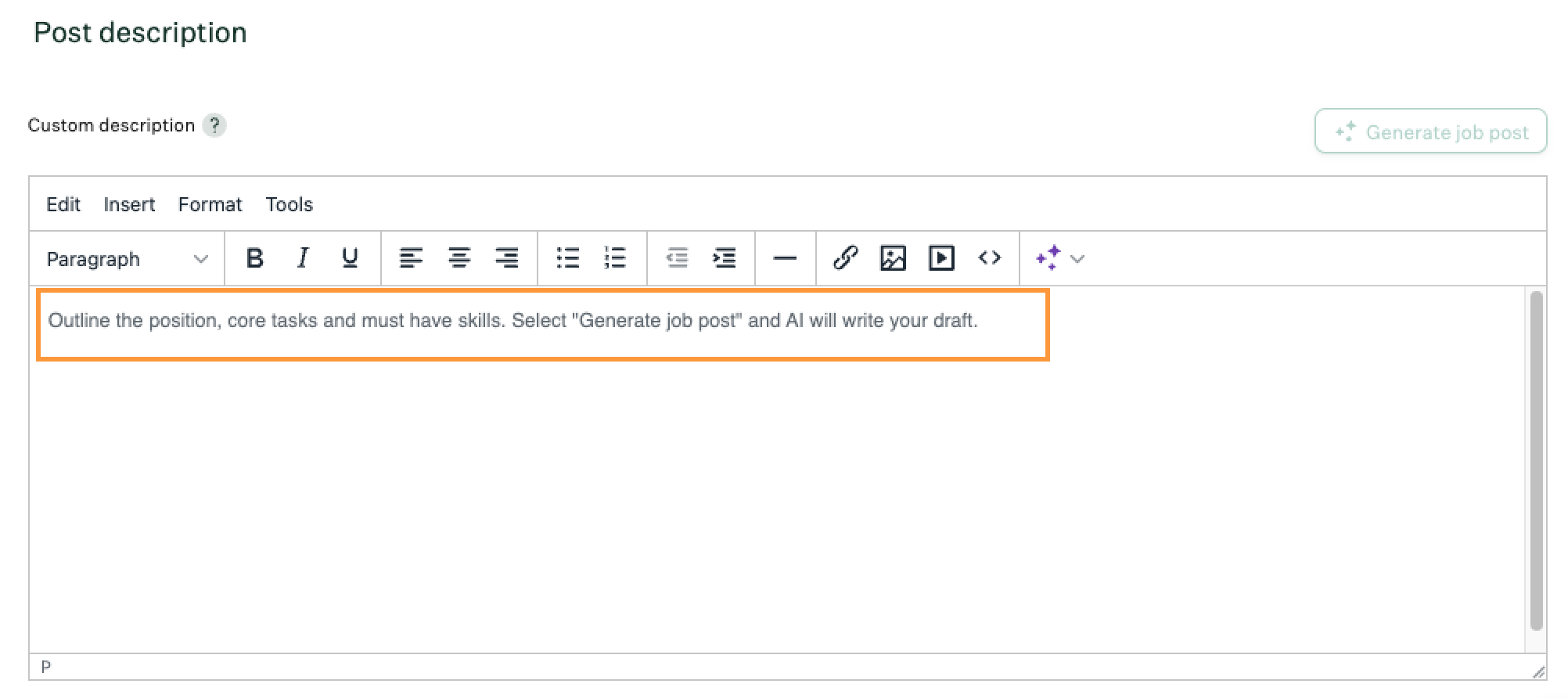
Task: Open the Insert menu
Action: pyautogui.click(x=129, y=204)
